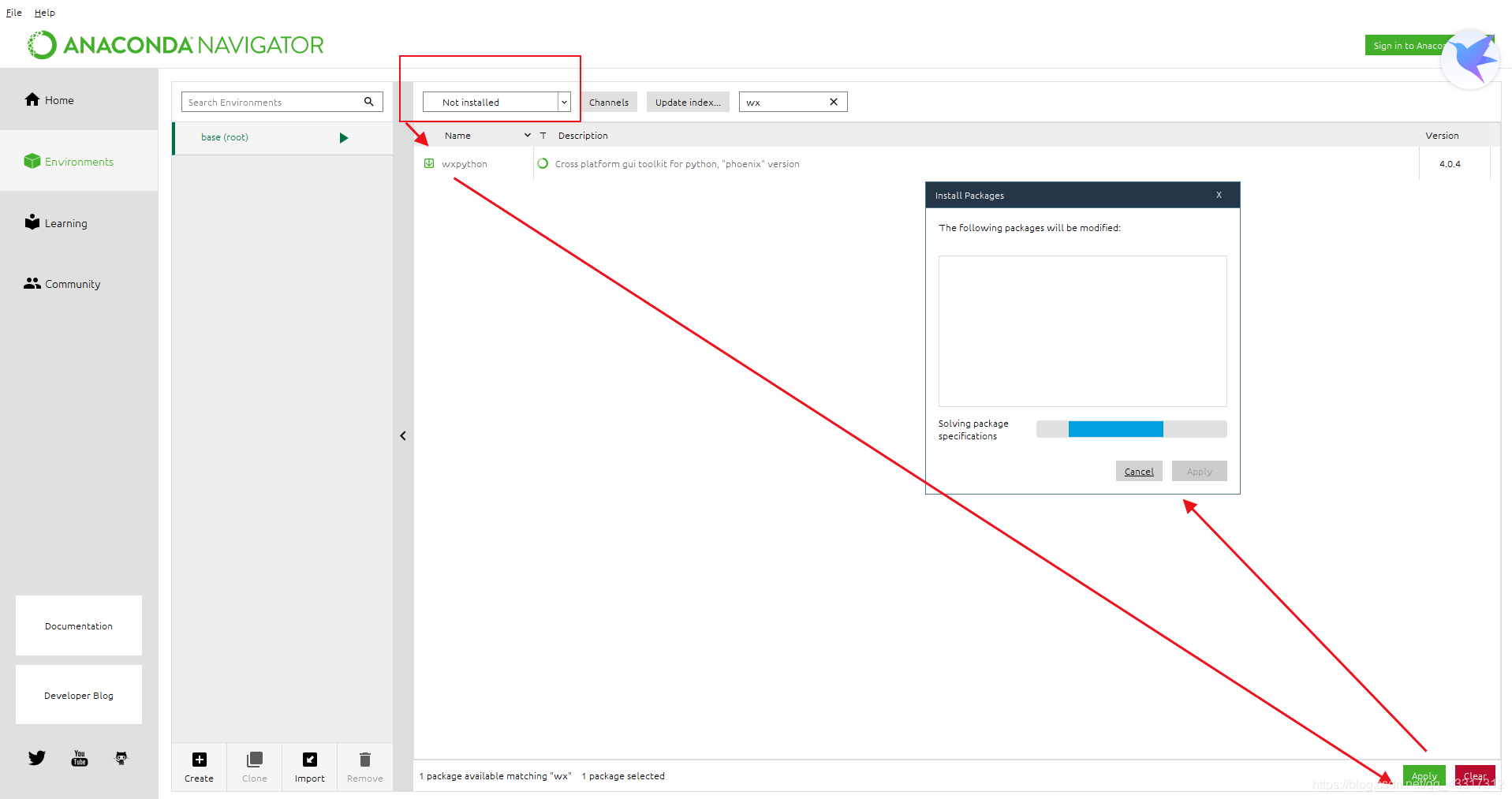Click the search magnifier icon
The width and height of the screenshot is (1512, 799).
[368, 102]
